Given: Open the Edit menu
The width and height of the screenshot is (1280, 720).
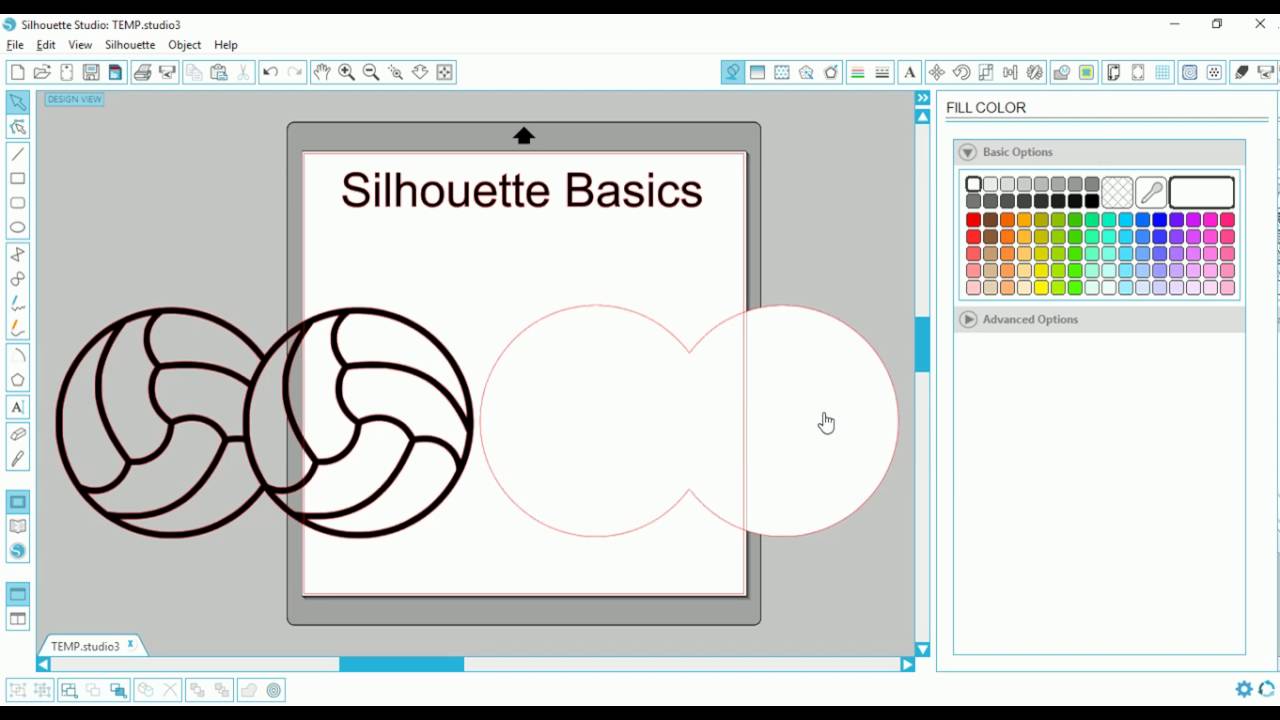Looking at the screenshot, I should (x=46, y=45).
